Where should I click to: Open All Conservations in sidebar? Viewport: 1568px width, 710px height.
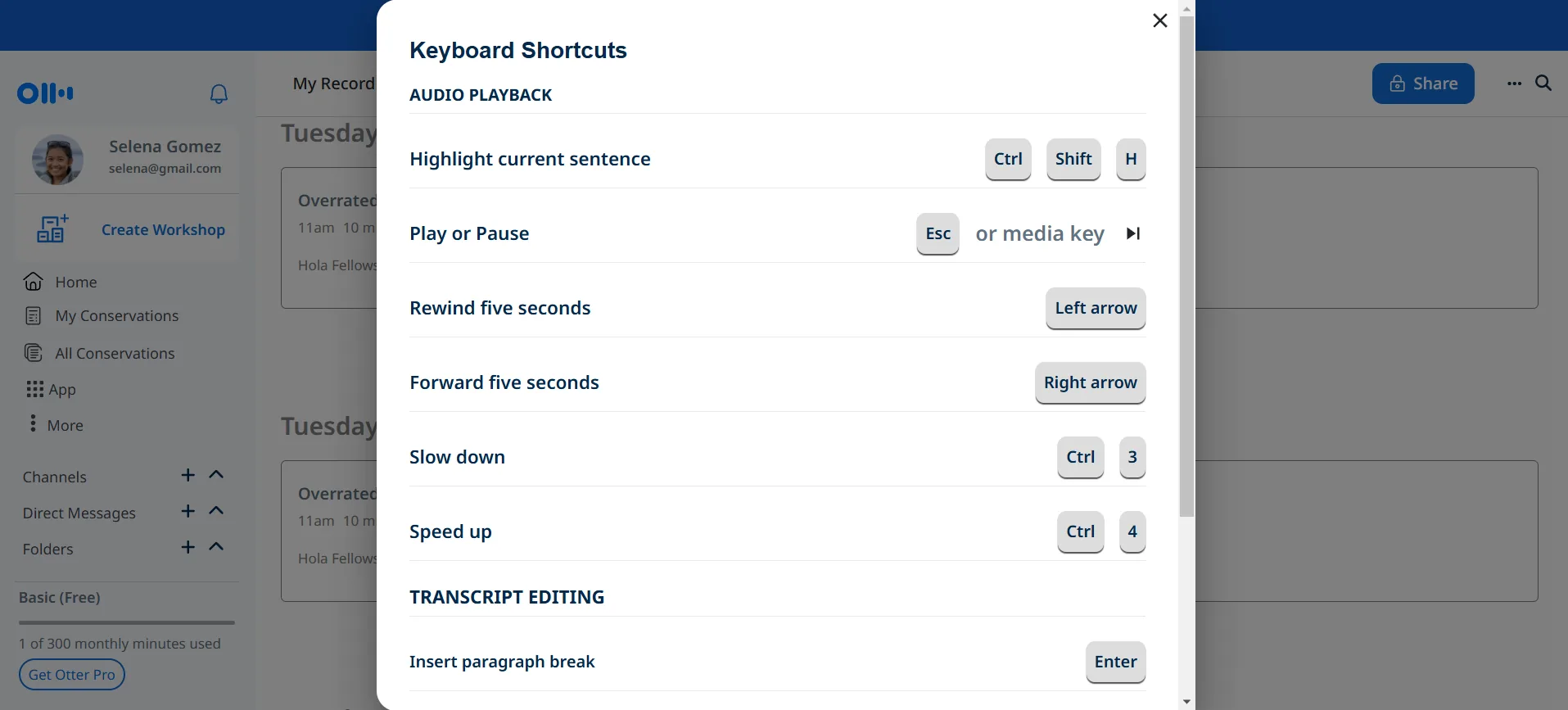pyautogui.click(x=115, y=354)
